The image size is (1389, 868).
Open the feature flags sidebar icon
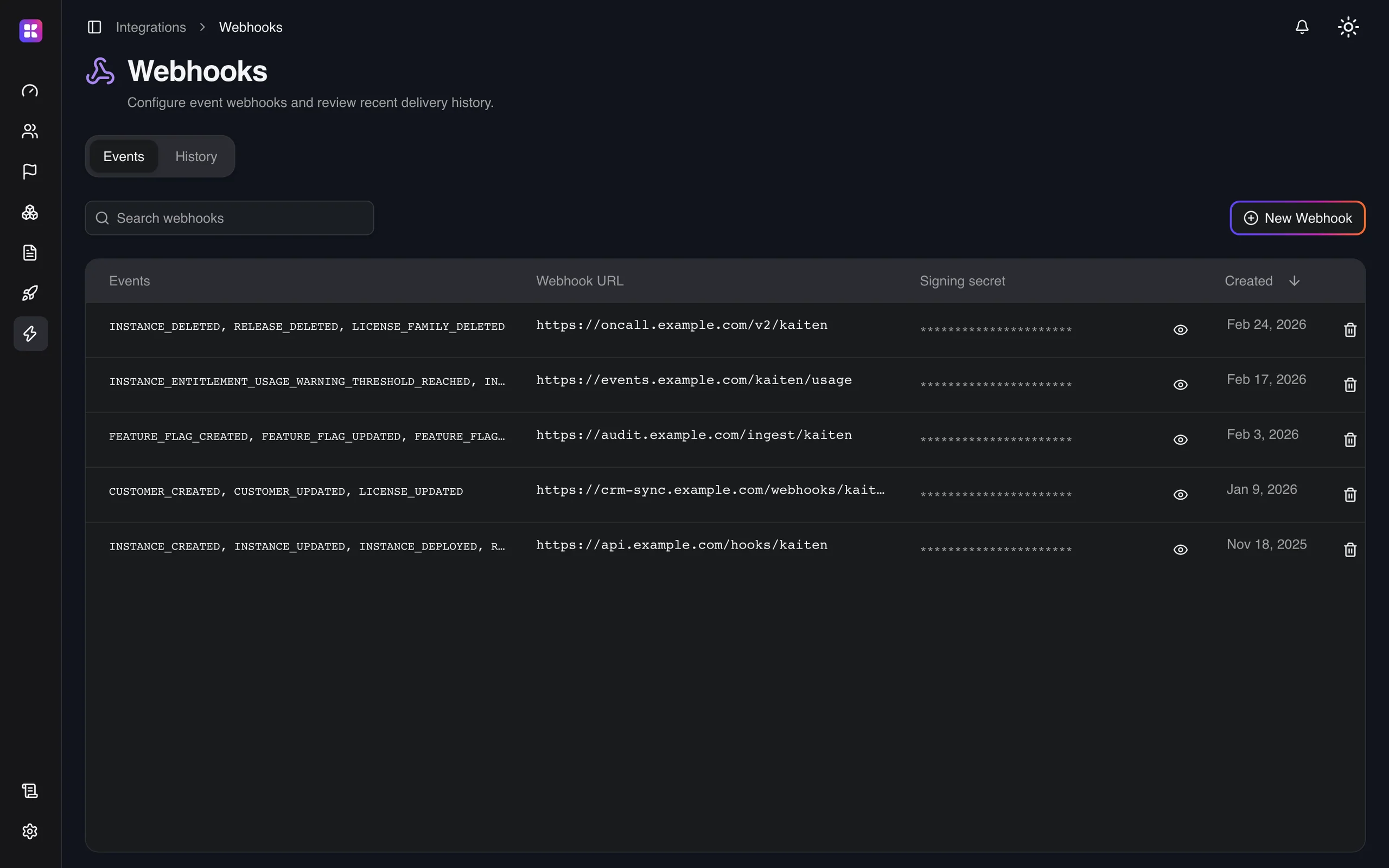(30, 171)
